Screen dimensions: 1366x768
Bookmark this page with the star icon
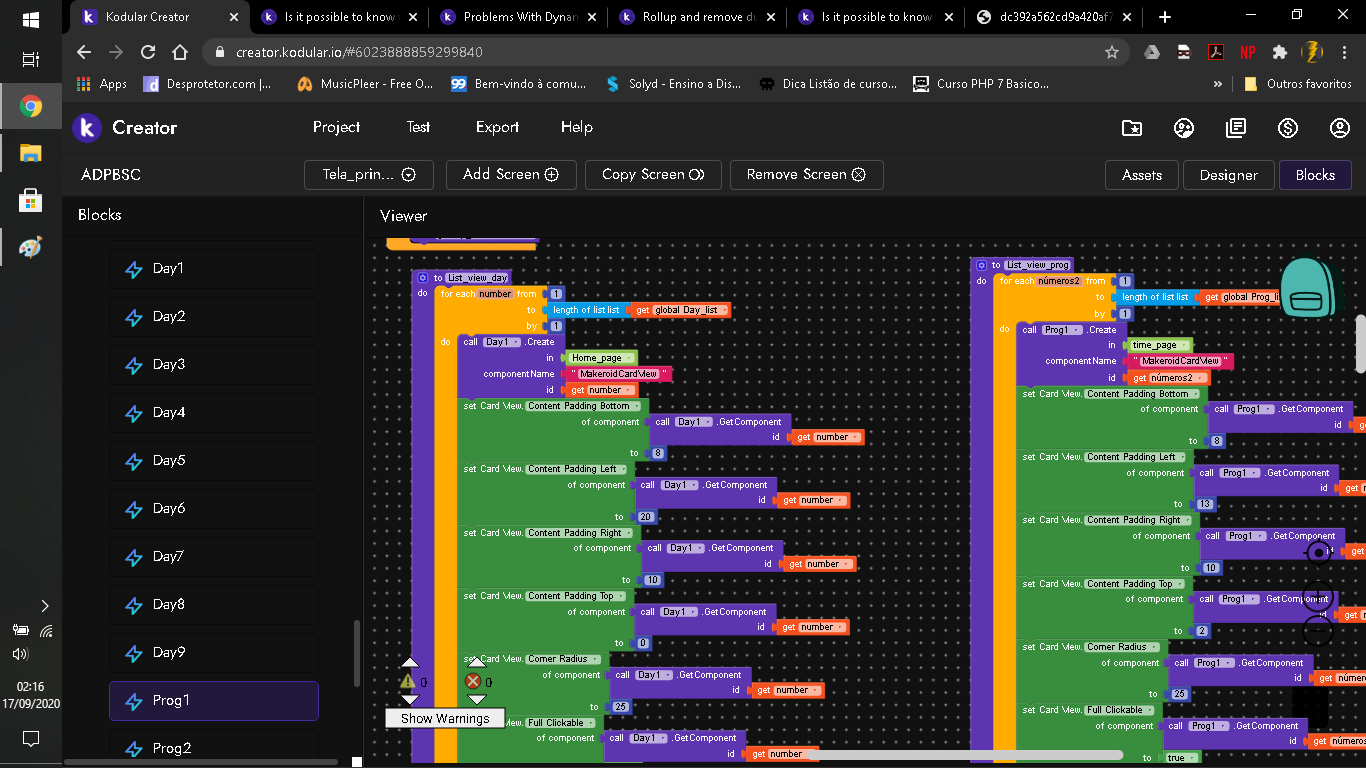click(1112, 52)
